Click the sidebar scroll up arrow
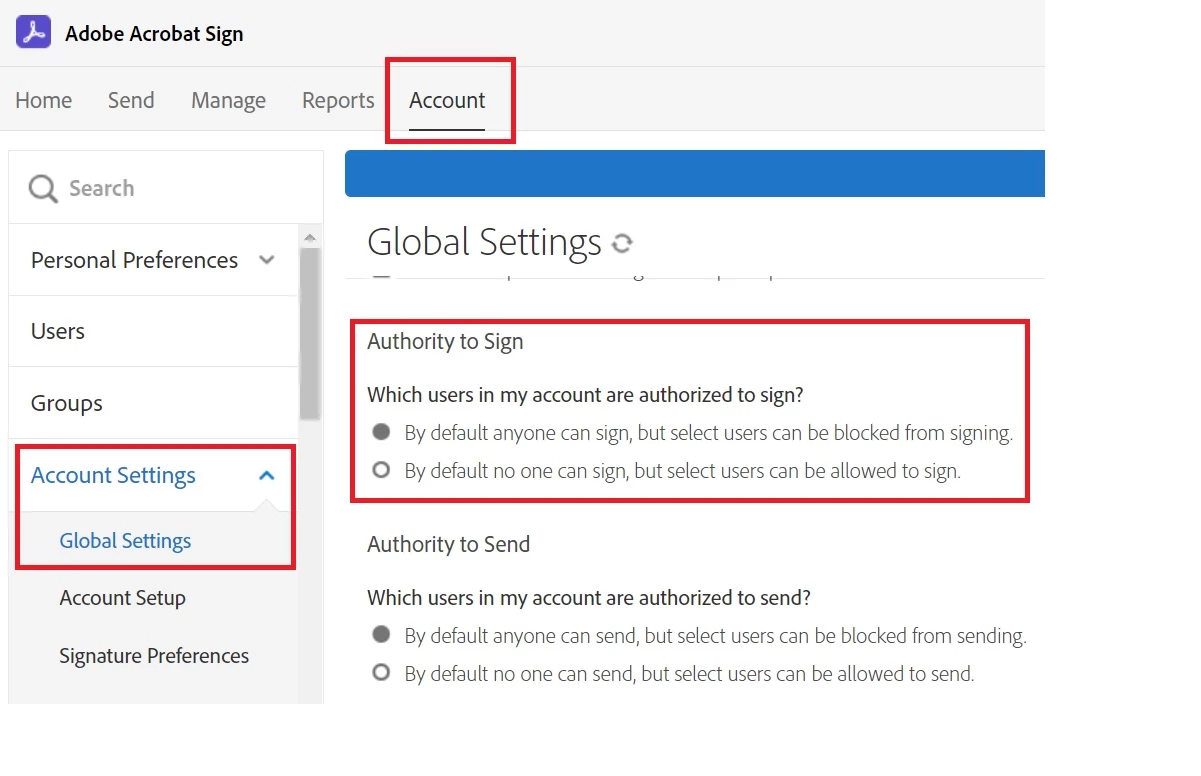The image size is (1201, 776). pyautogui.click(x=310, y=237)
